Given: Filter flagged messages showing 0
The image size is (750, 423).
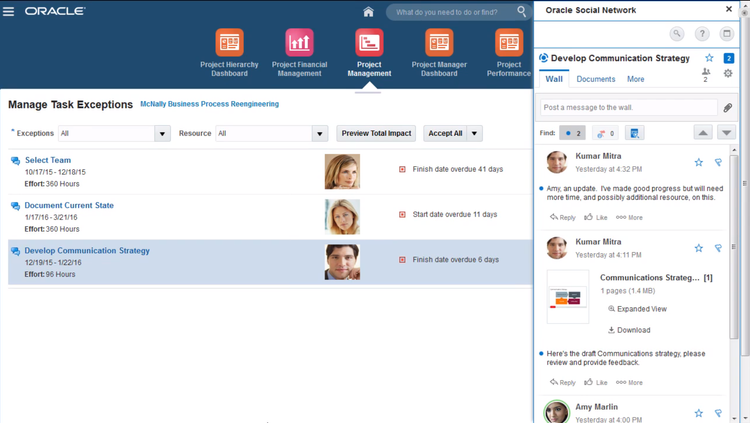Looking at the screenshot, I should coord(605,133).
